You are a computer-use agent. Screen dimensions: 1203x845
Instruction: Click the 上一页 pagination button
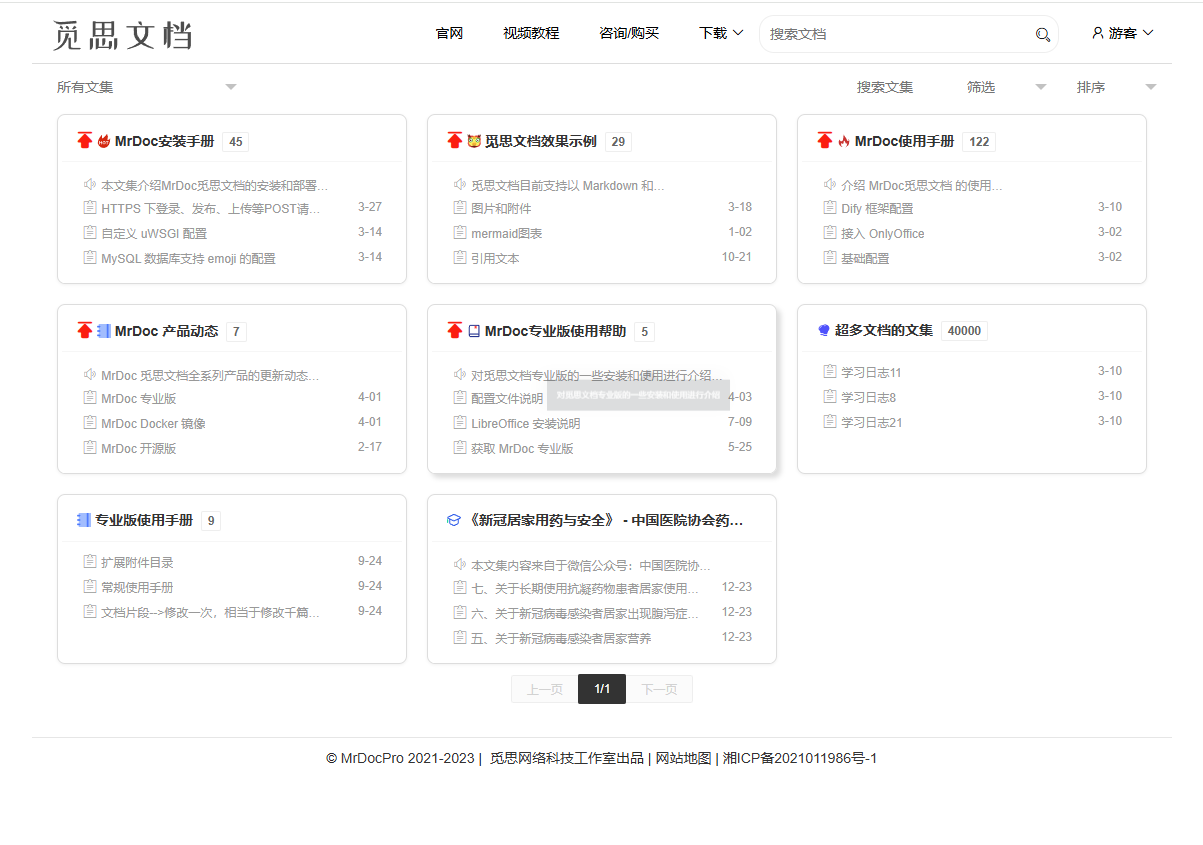(545, 689)
